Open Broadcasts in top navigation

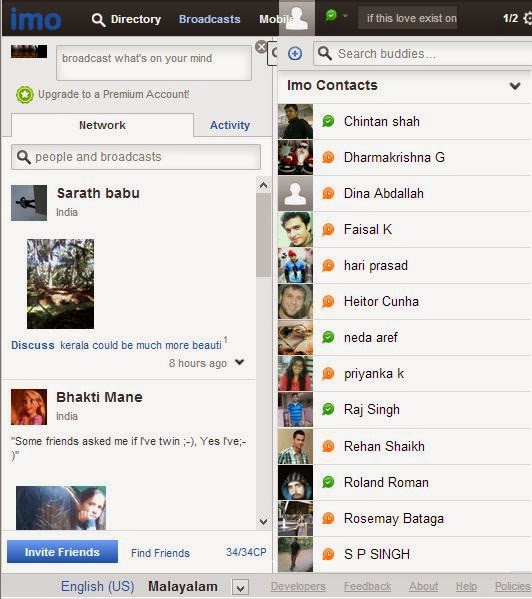[x=210, y=19]
